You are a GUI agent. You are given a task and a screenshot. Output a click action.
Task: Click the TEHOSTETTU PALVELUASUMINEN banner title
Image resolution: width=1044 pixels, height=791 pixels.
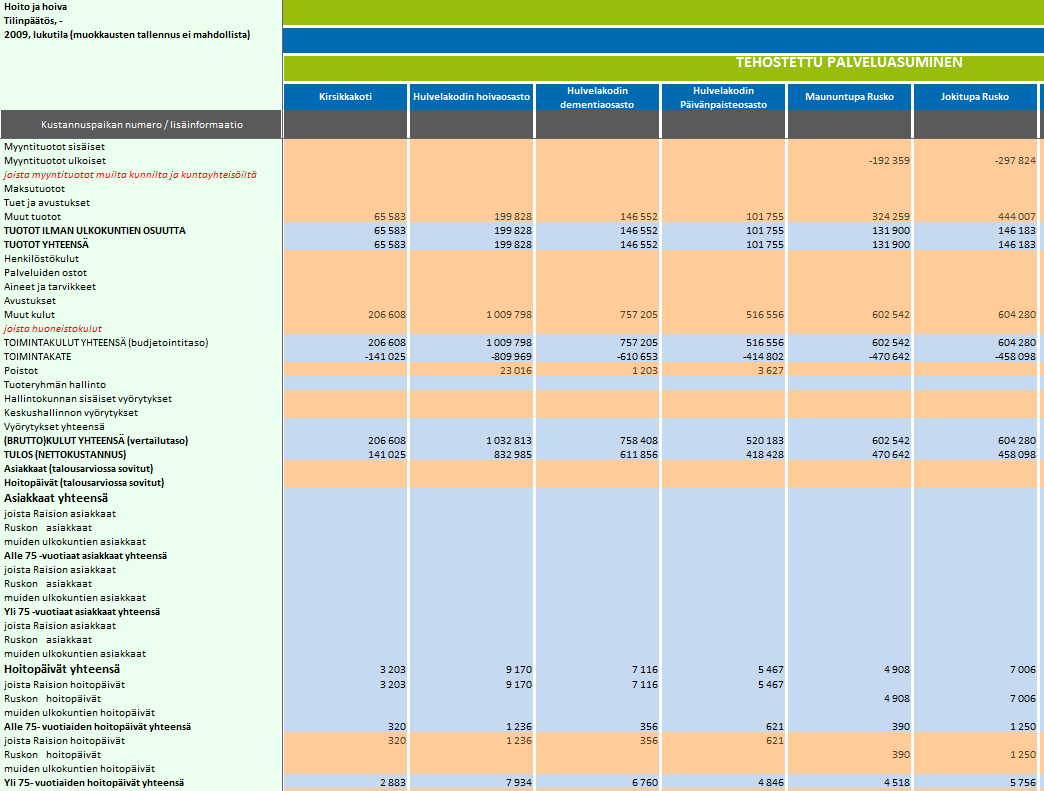tap(849, 63)
